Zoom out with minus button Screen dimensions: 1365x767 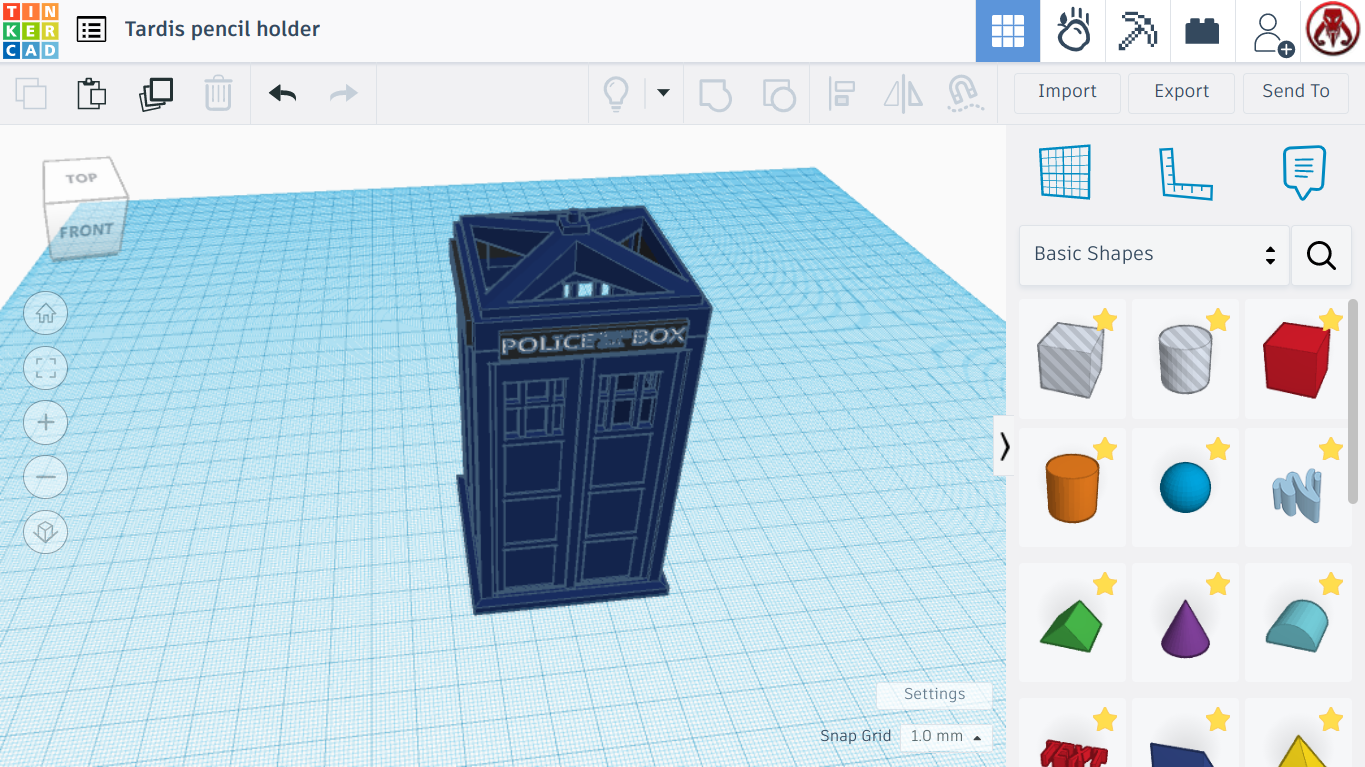coord(45,478)
